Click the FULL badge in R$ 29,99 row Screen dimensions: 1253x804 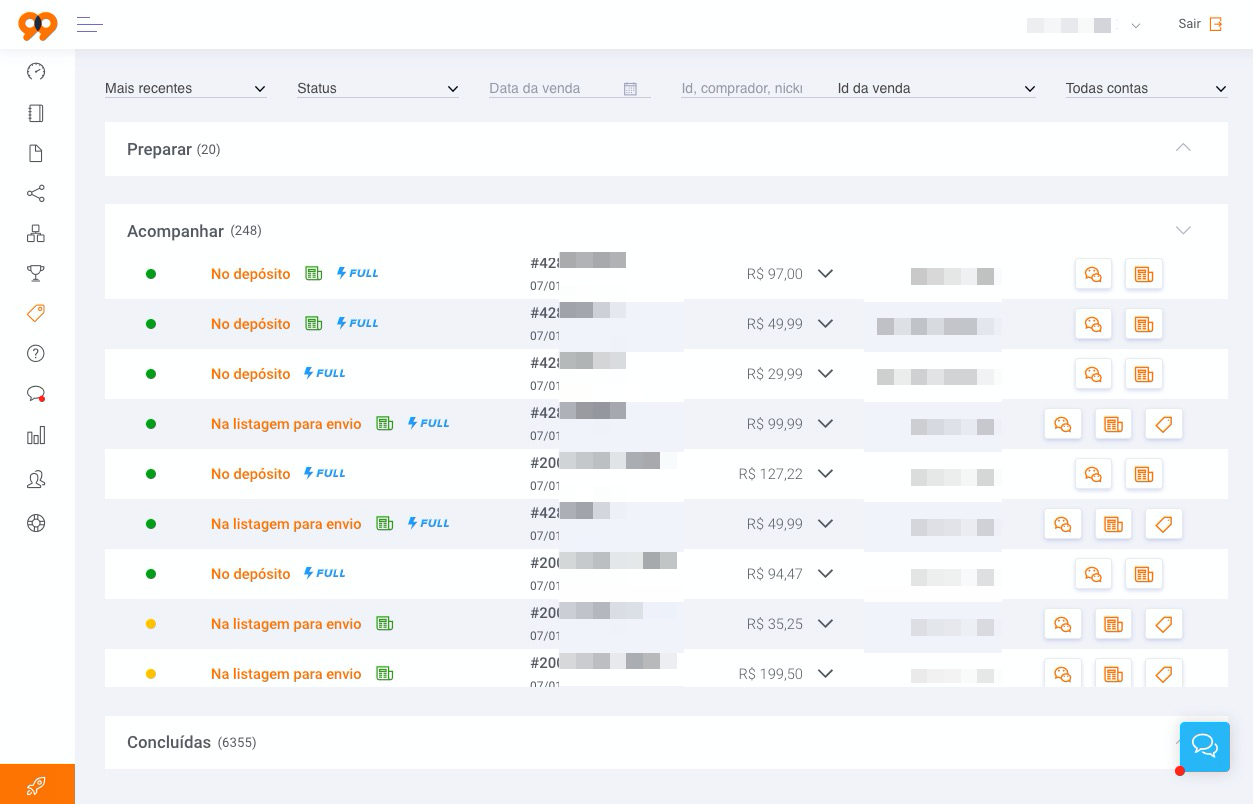pos(325,373)
